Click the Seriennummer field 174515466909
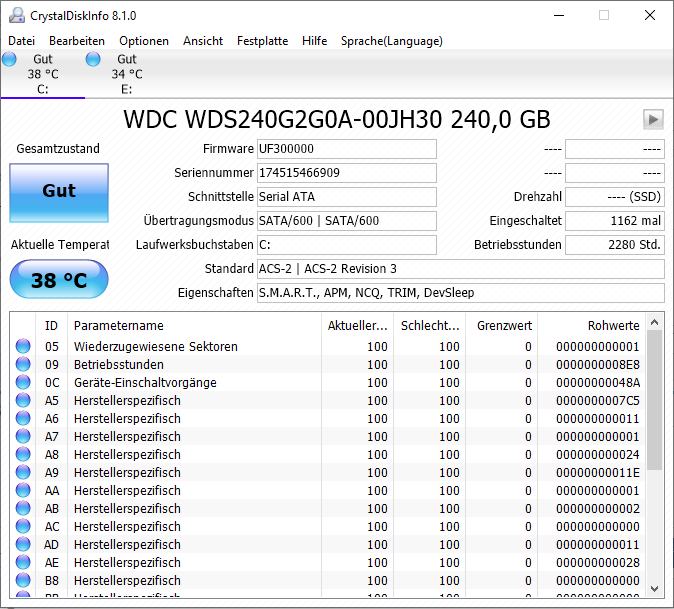Image resolution: width=674 pixels, height=609 pixels. click(x=347, y=173)
